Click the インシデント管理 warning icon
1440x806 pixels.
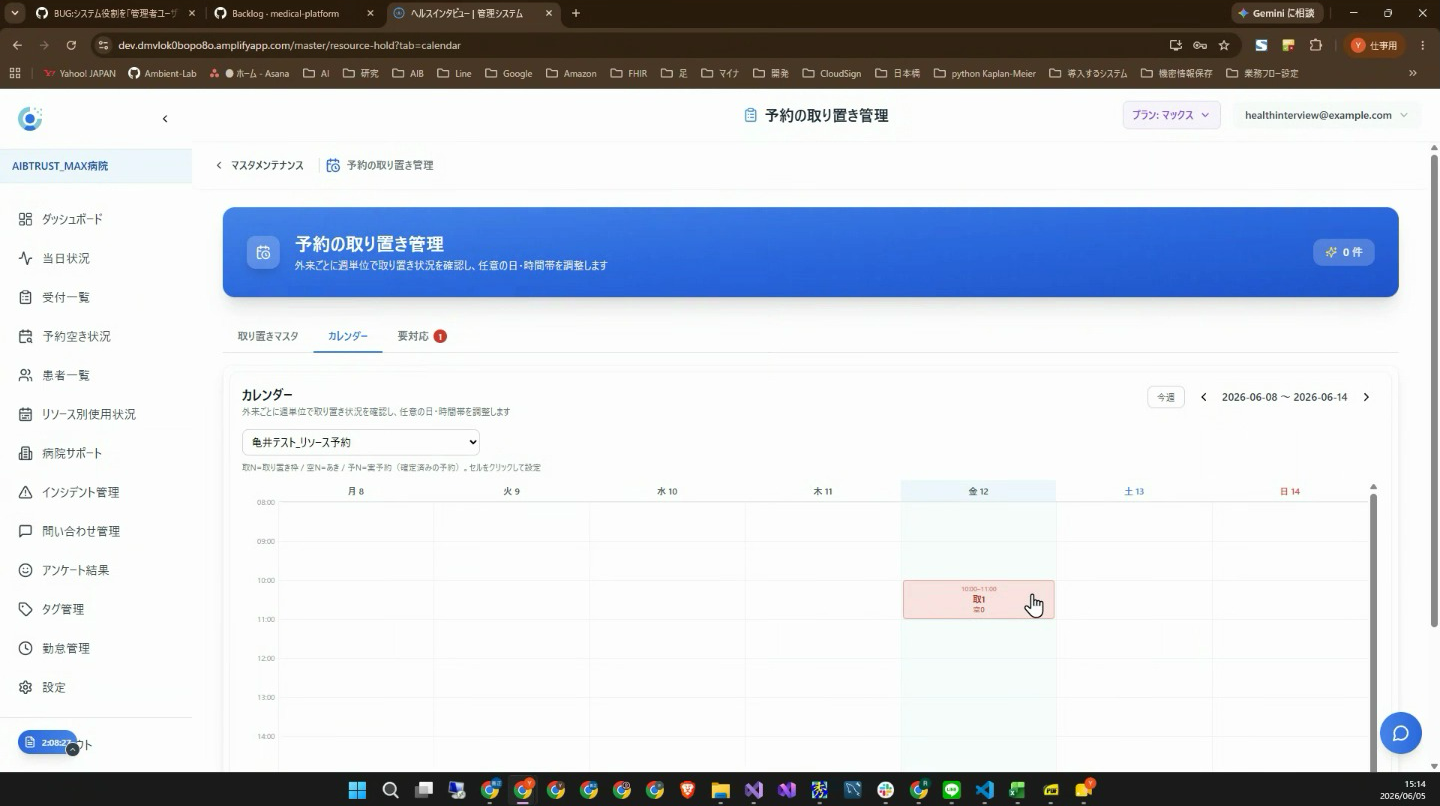[26, 492]
